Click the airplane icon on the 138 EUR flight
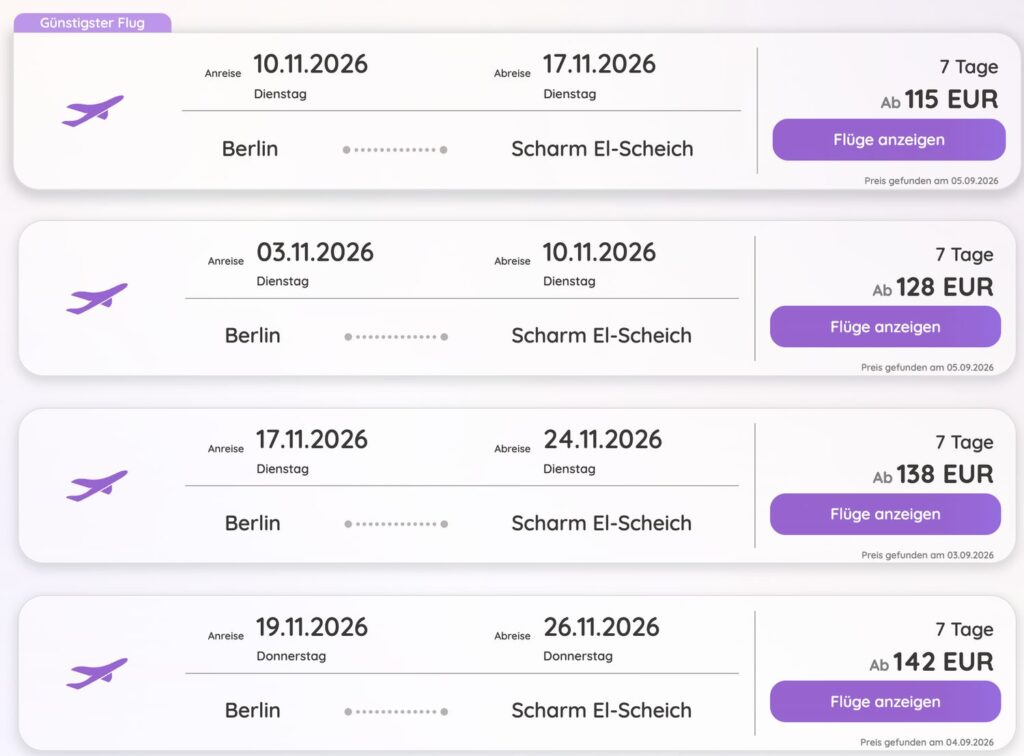Screen dimensions: 1024x756 point(97,486)
